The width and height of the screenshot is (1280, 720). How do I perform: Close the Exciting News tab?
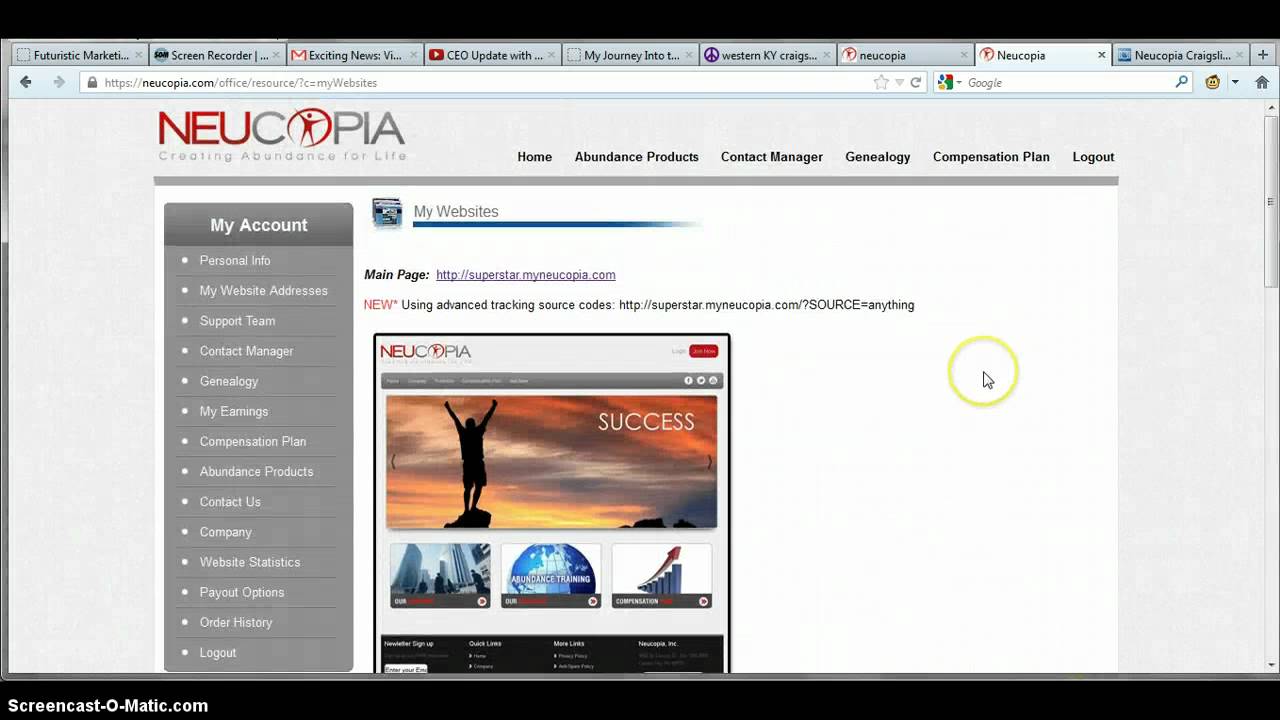click(x=413, y=55)
